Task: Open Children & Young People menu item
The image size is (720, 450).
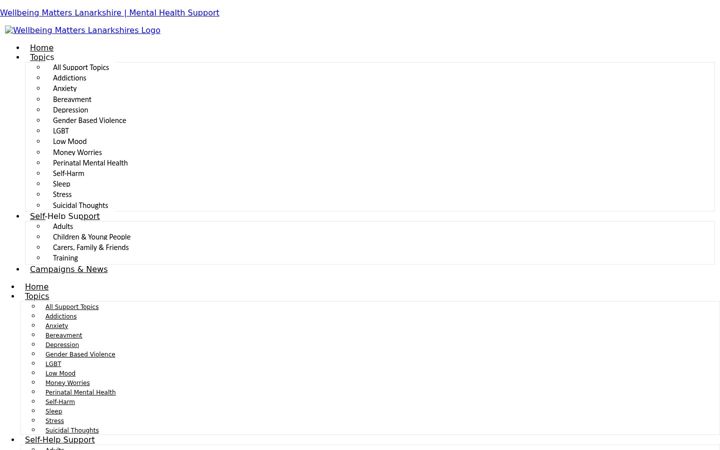Action: (92, 237)
